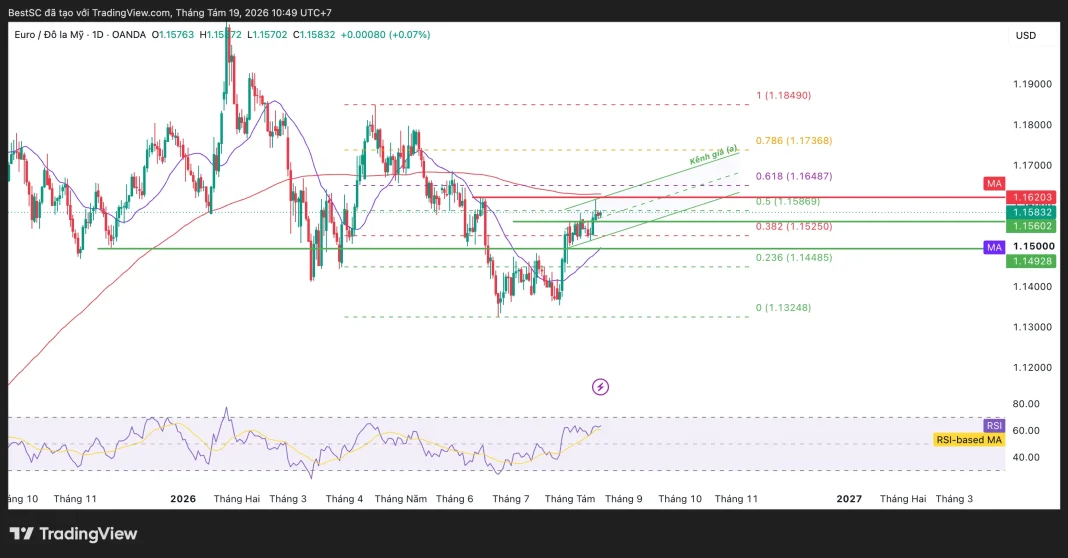Click the purple lightning event icon
Image resolution: width=1068 pixels, height=558 pixels.
(x=600, y=387)
